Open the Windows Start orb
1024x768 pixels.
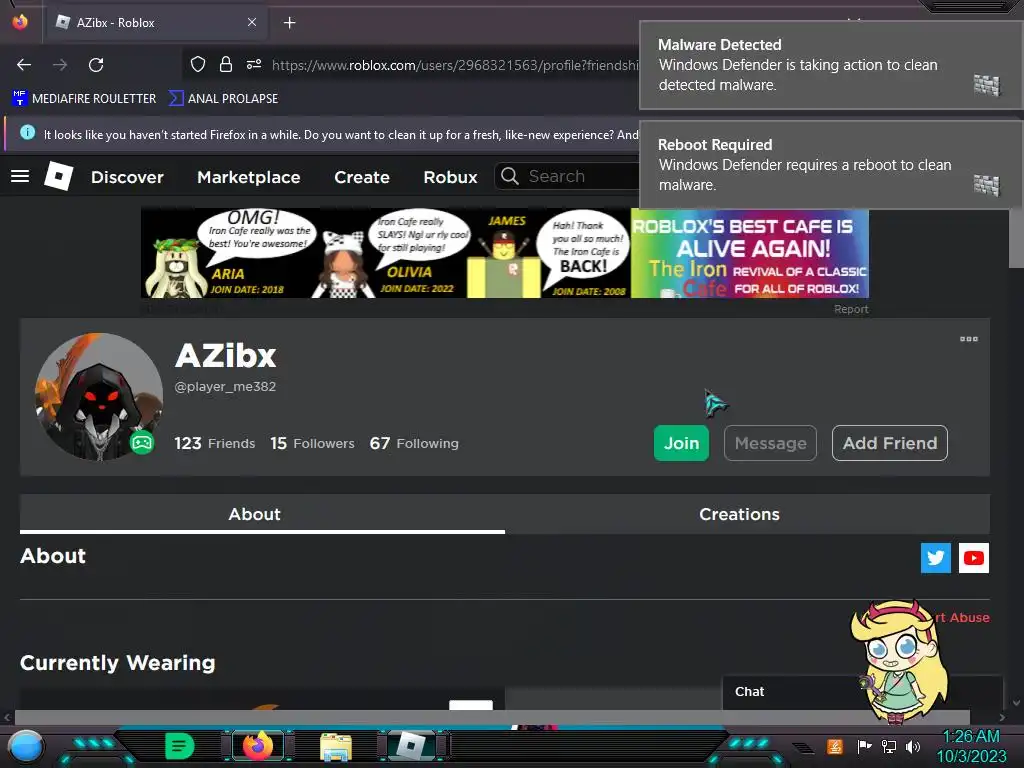tap(26, 748)
